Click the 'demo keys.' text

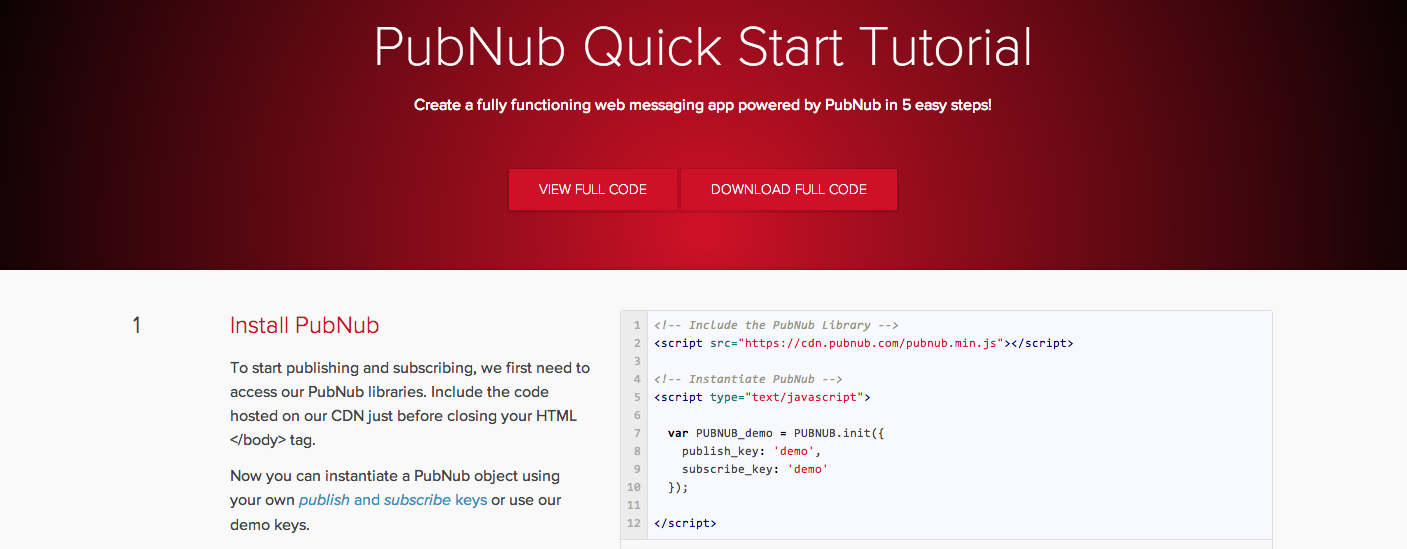point(270,524)
